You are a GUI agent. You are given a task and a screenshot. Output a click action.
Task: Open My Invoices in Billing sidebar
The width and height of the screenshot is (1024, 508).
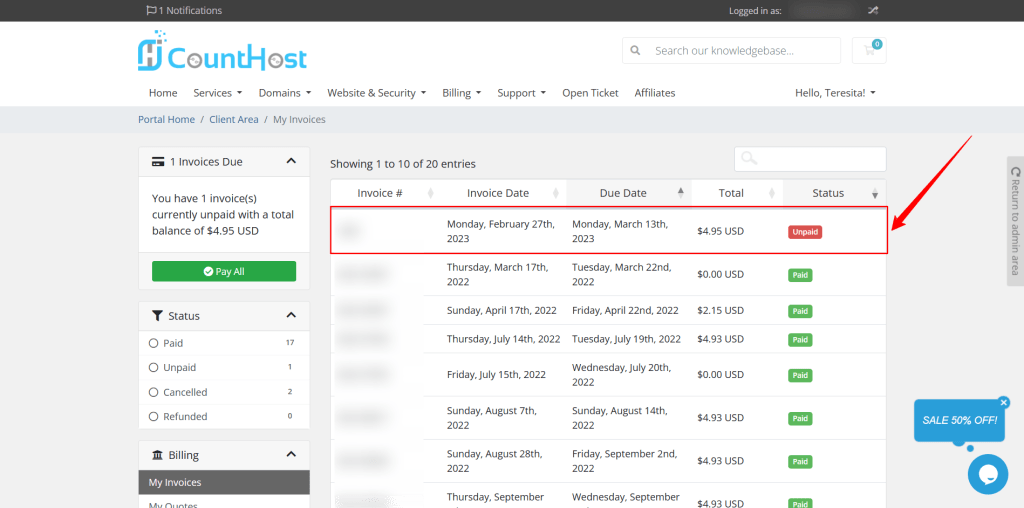pos(224,483)
